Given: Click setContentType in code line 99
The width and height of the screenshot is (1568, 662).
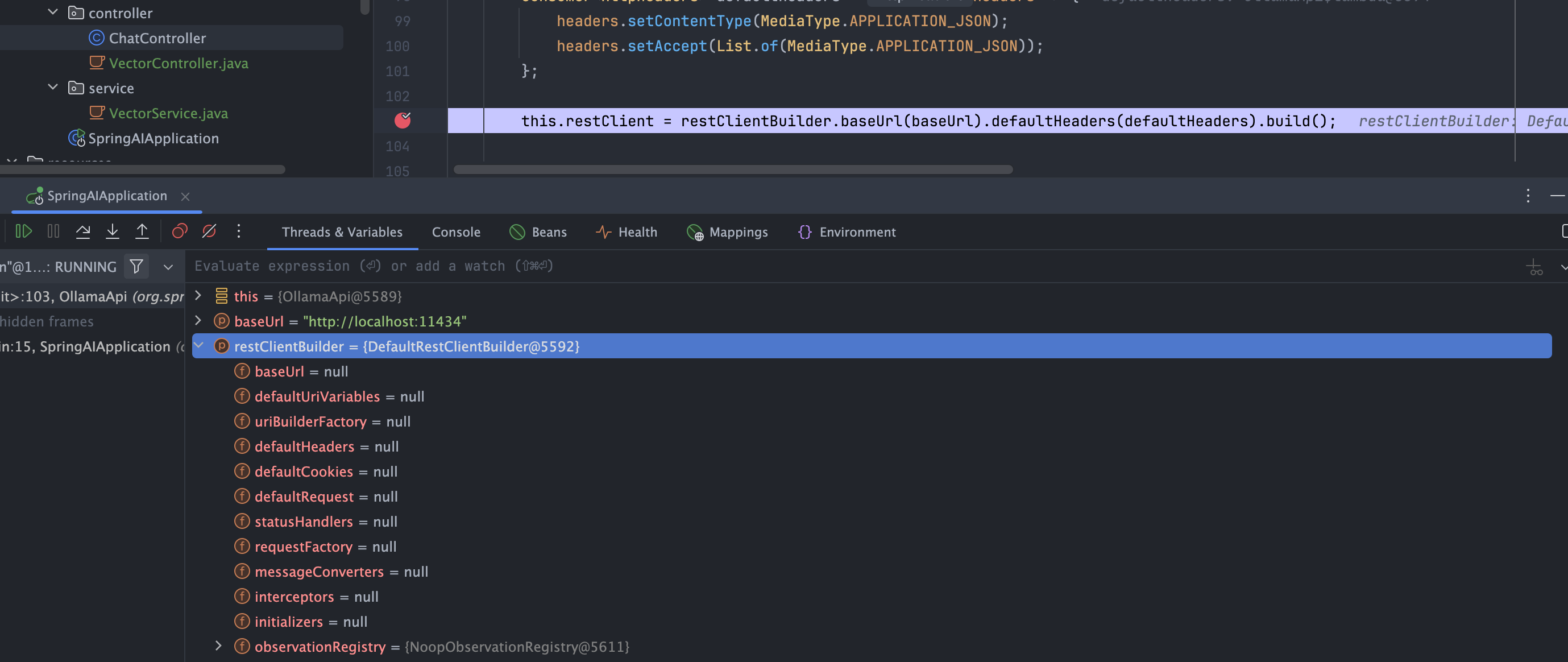Looking at the screenshot, I should click(689, 20).
